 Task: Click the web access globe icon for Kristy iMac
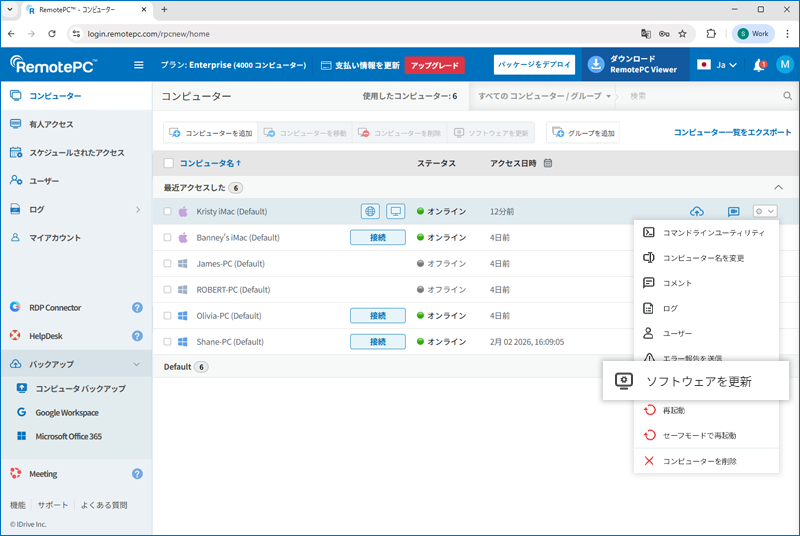pyautogui.click(x=371, y=212)
